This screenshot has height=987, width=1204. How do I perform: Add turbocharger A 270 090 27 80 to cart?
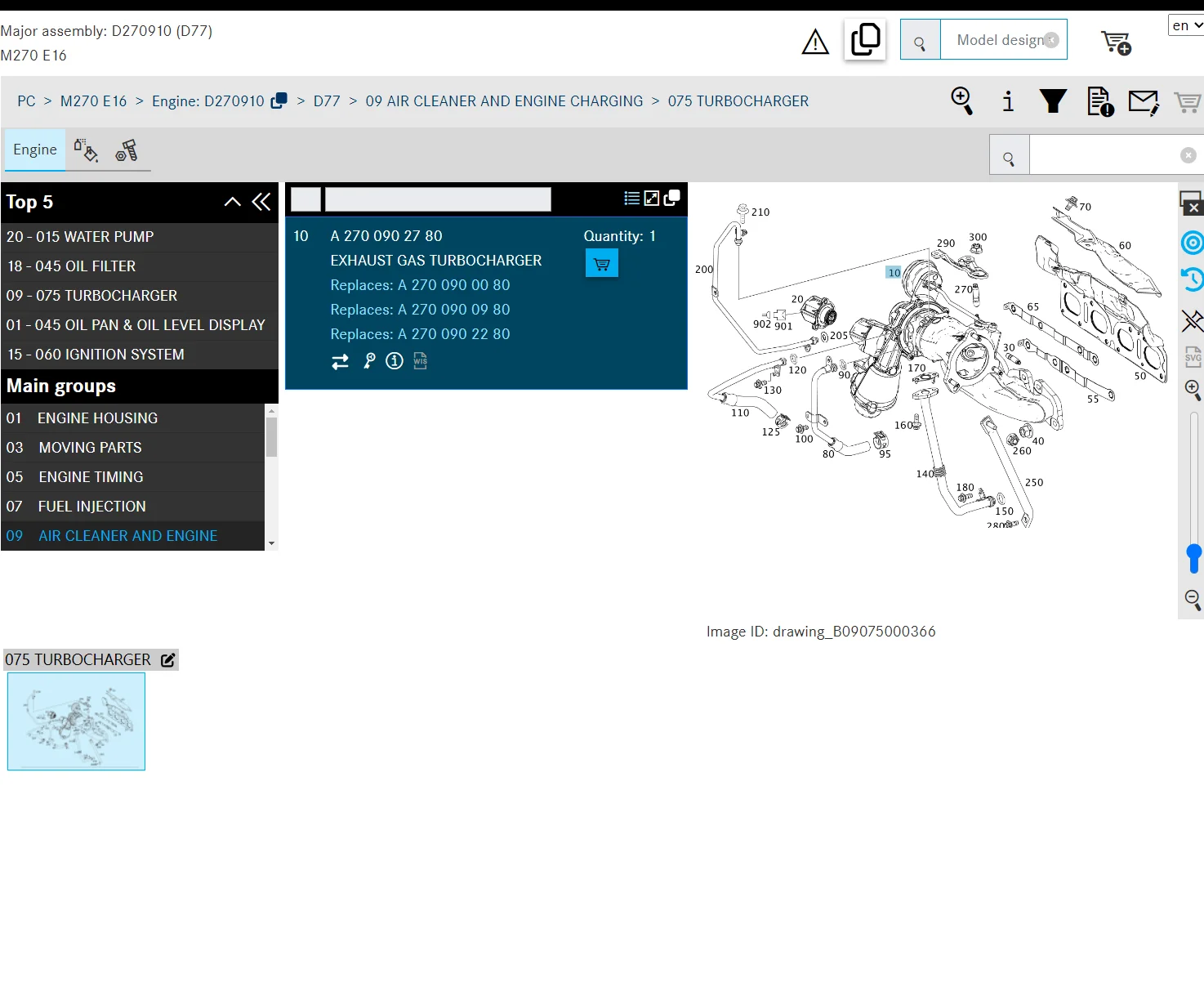[x=602, y=264]
